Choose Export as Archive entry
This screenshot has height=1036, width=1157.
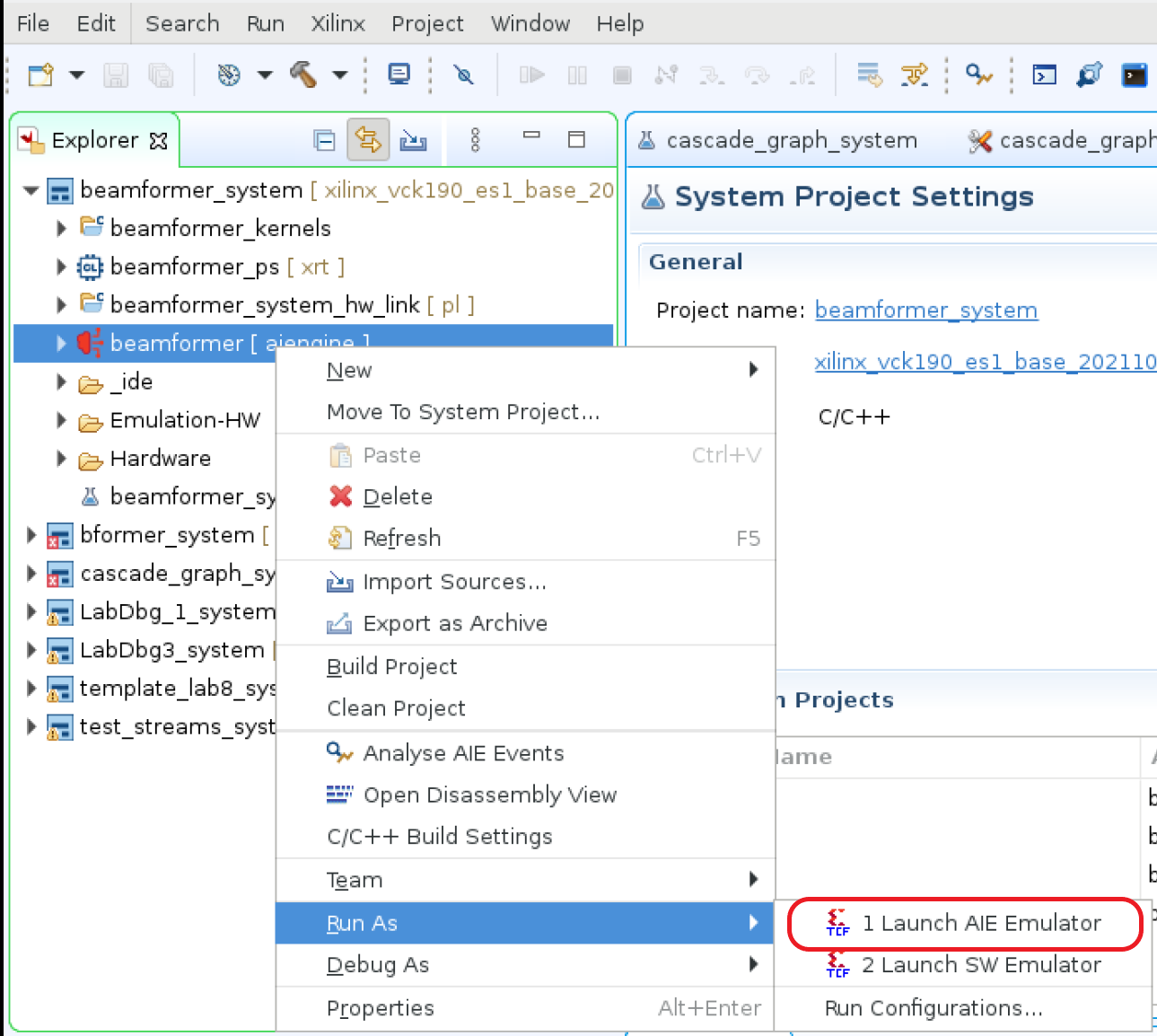525,623
